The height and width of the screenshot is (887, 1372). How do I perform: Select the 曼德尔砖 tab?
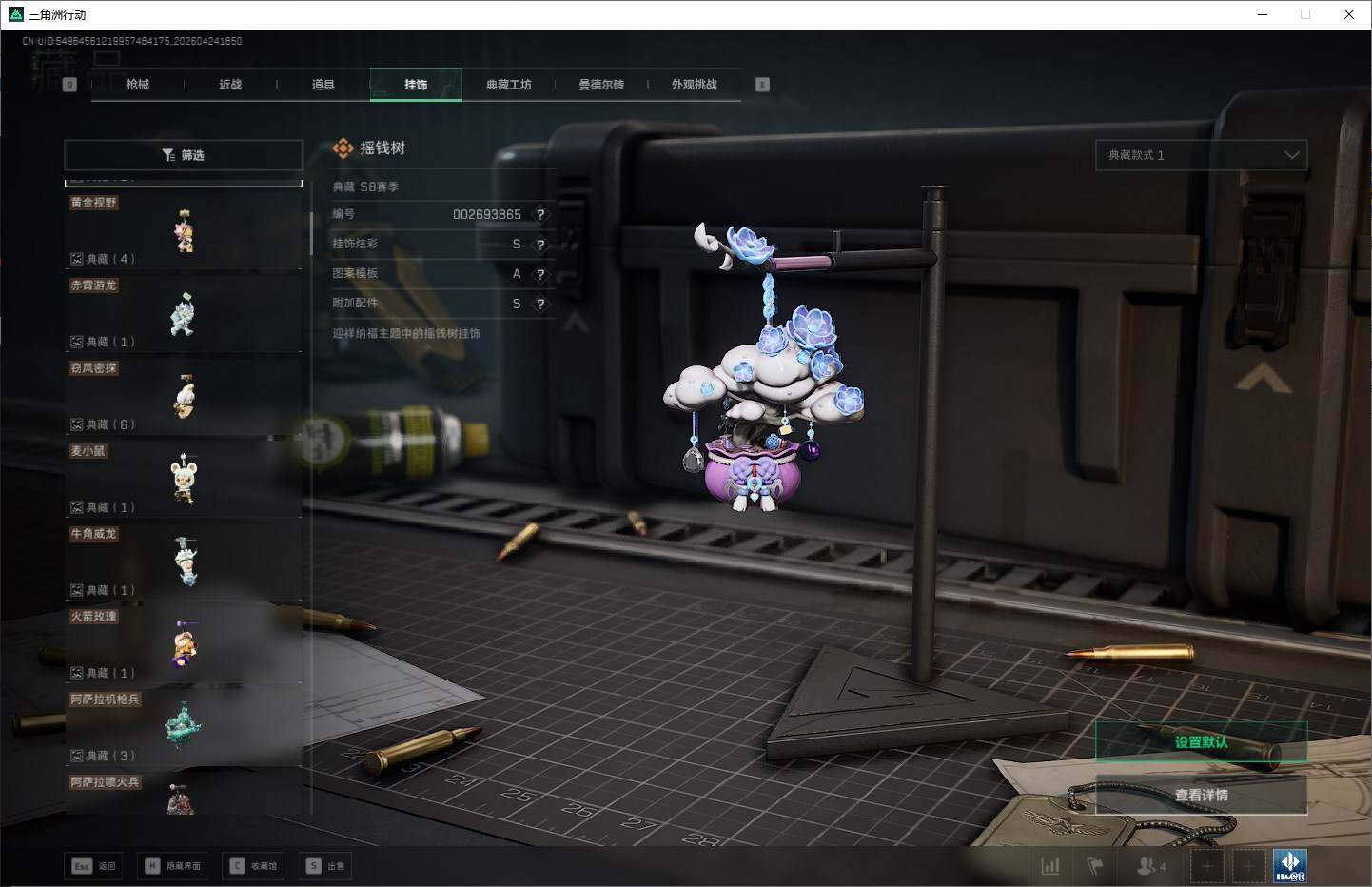coord(601,85)
